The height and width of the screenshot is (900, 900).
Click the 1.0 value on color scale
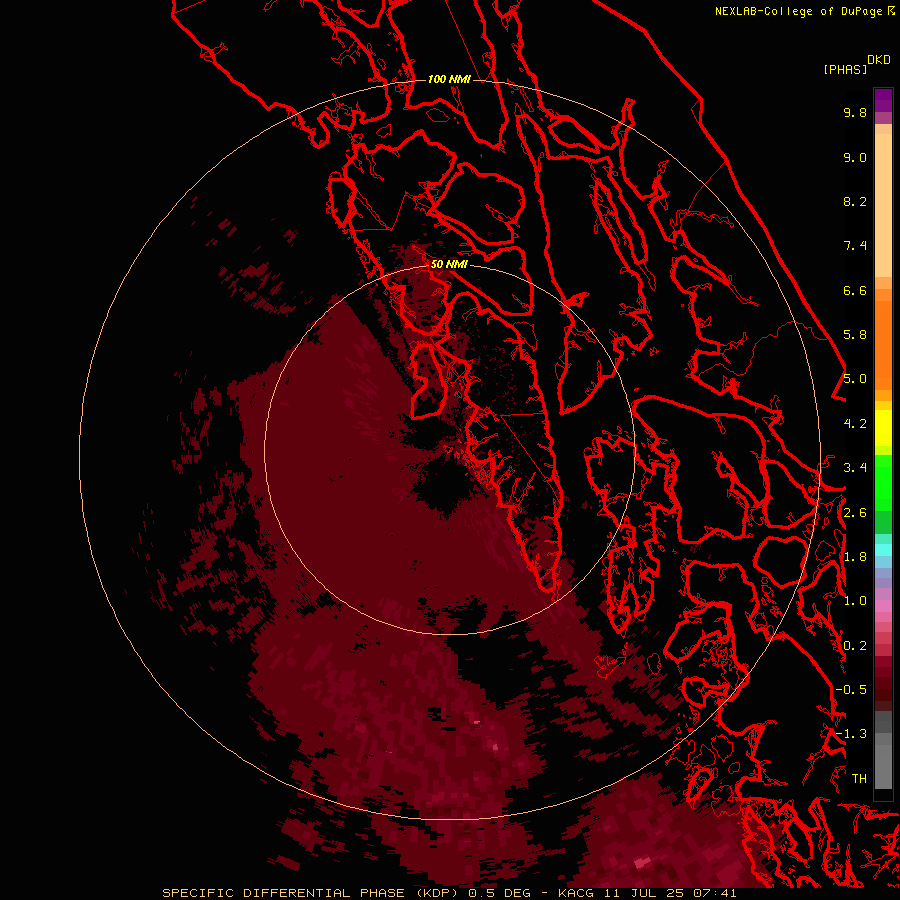coord(855,601)
